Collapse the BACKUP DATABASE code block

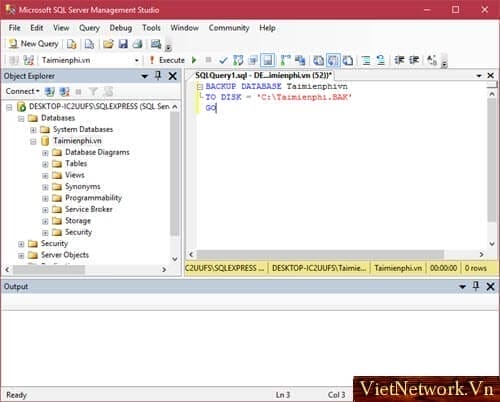(x=200, y=87)
